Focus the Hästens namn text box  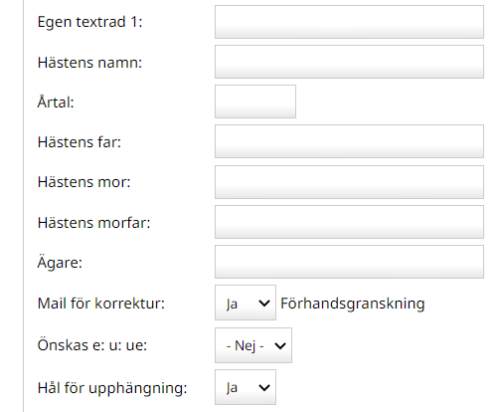click(349, 62)
